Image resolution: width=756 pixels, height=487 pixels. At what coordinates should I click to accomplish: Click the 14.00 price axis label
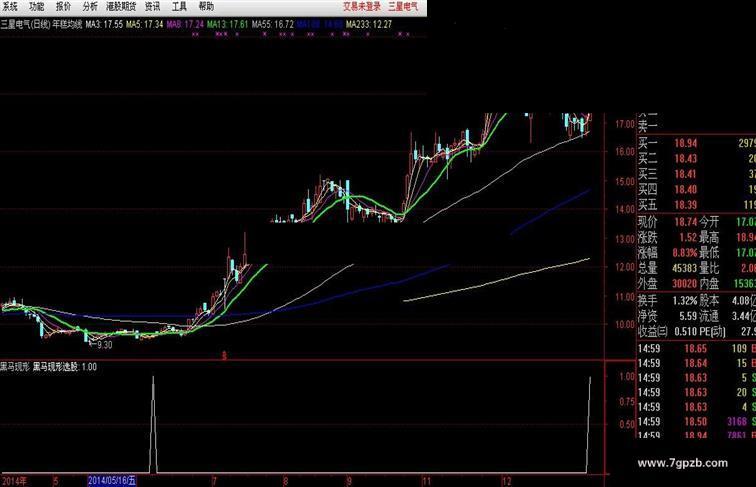625,209
